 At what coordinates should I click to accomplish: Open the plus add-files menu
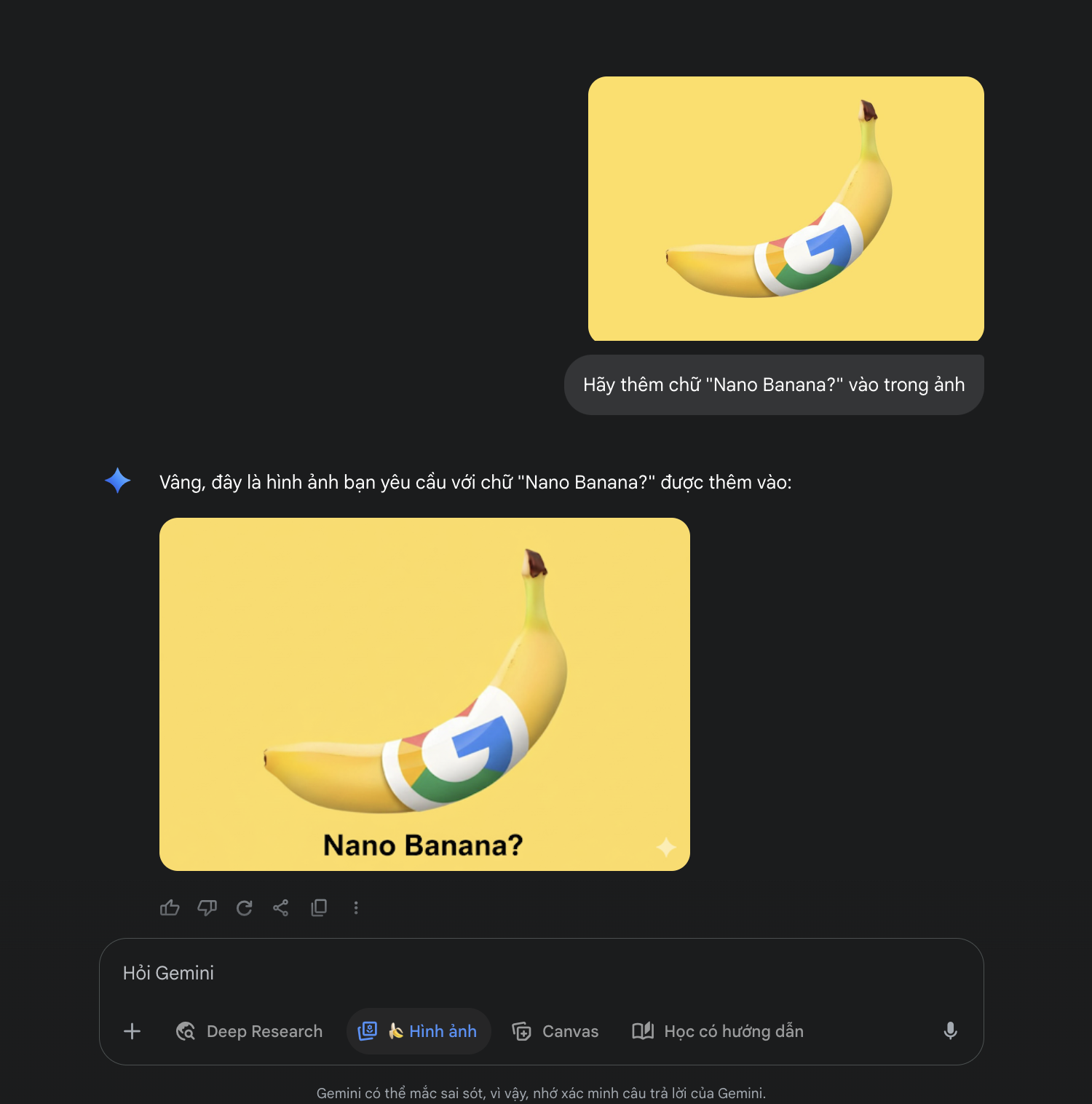point(132,1031)
